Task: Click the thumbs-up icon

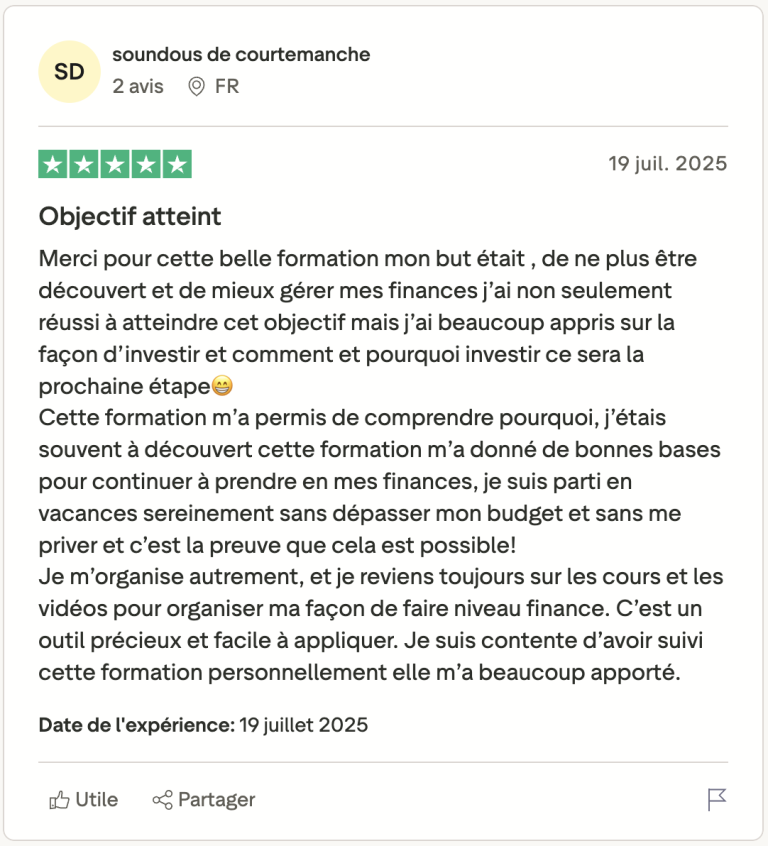Action: (60, 800)
